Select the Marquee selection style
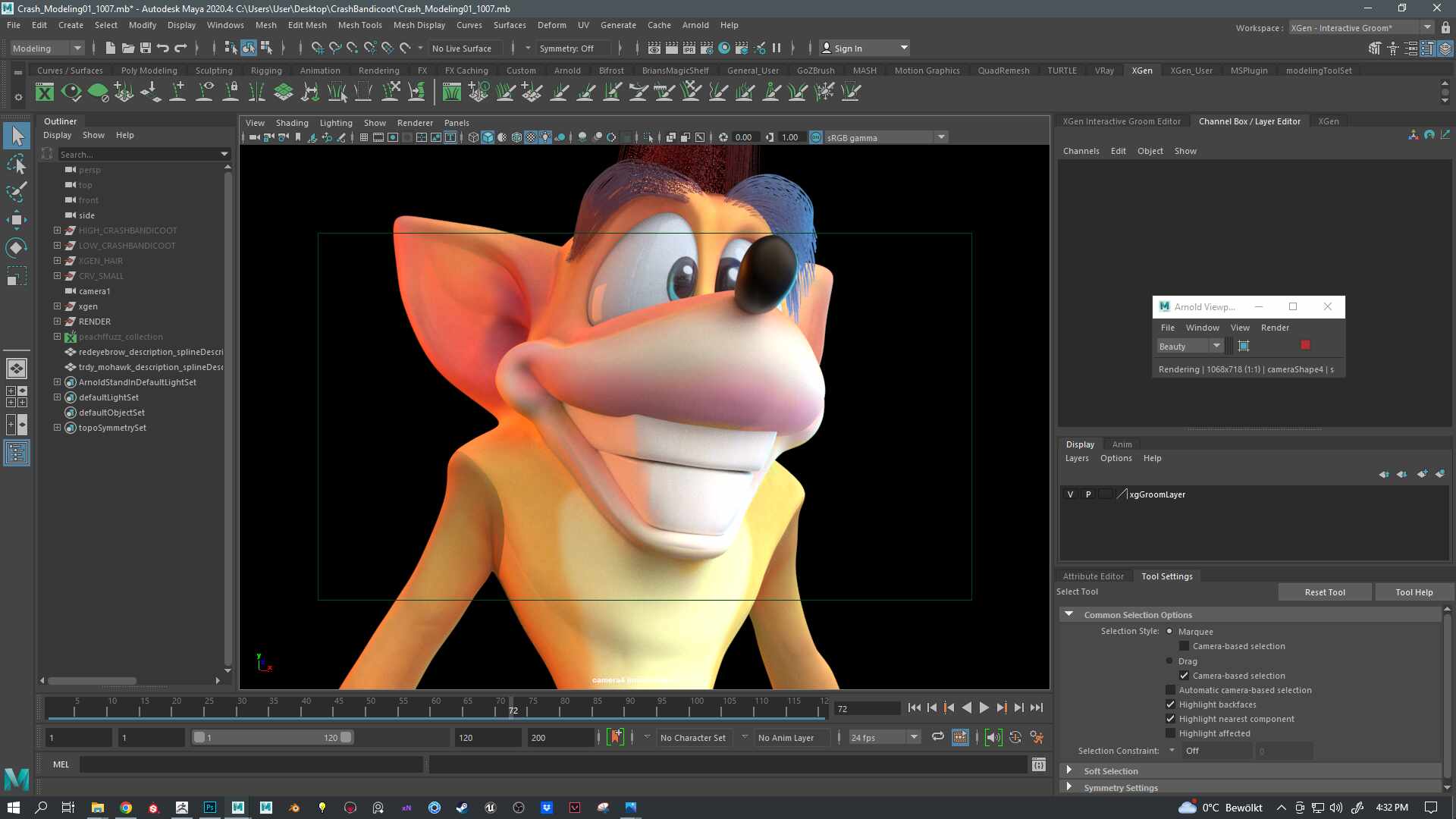 tap(1169, 631)
